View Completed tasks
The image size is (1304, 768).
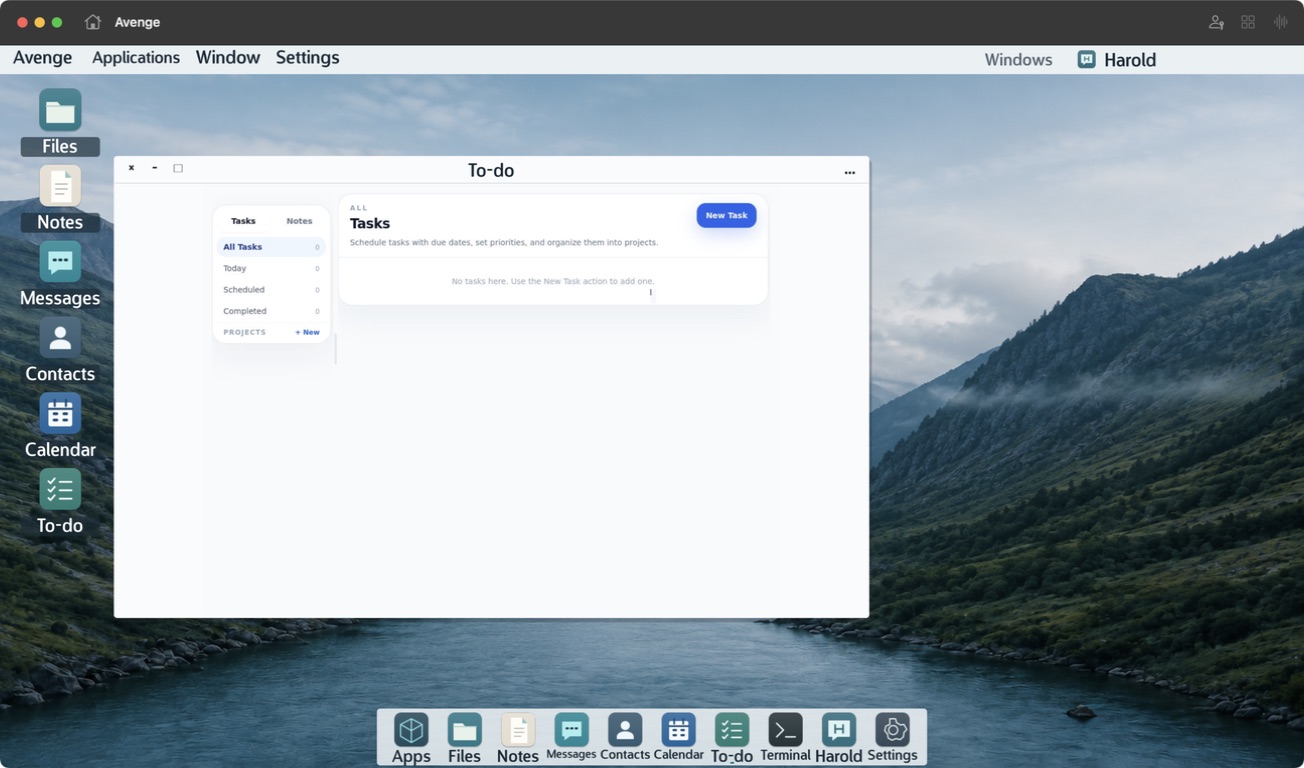(271, 311)
